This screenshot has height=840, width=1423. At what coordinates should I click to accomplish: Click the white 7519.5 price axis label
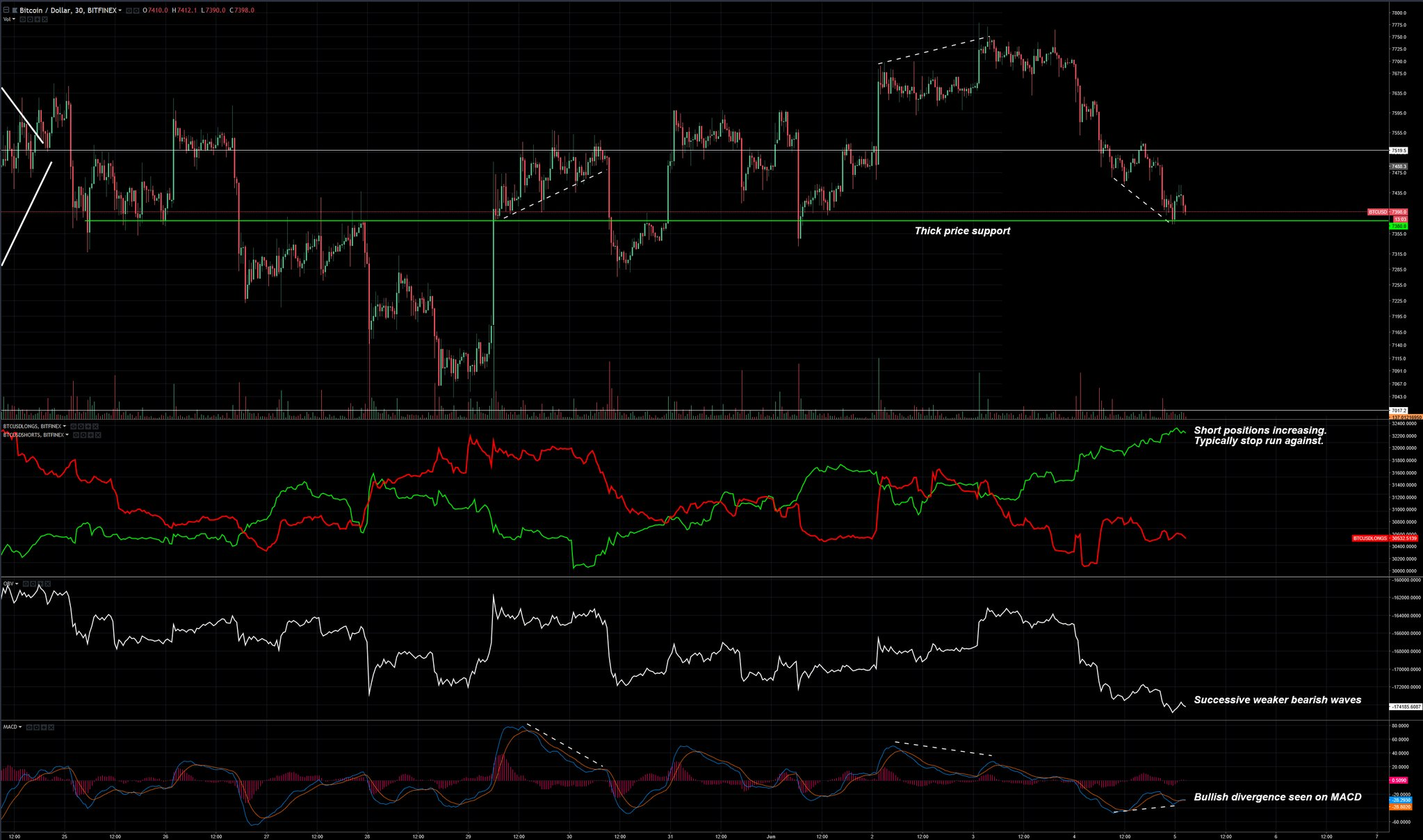pyautogui.click(x=1398, y=150)
